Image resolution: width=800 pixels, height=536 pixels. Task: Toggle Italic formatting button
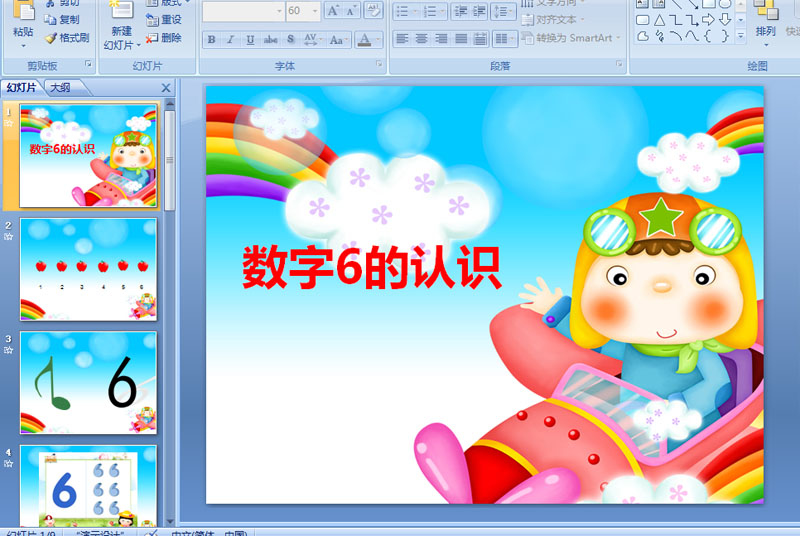point(231,40)
